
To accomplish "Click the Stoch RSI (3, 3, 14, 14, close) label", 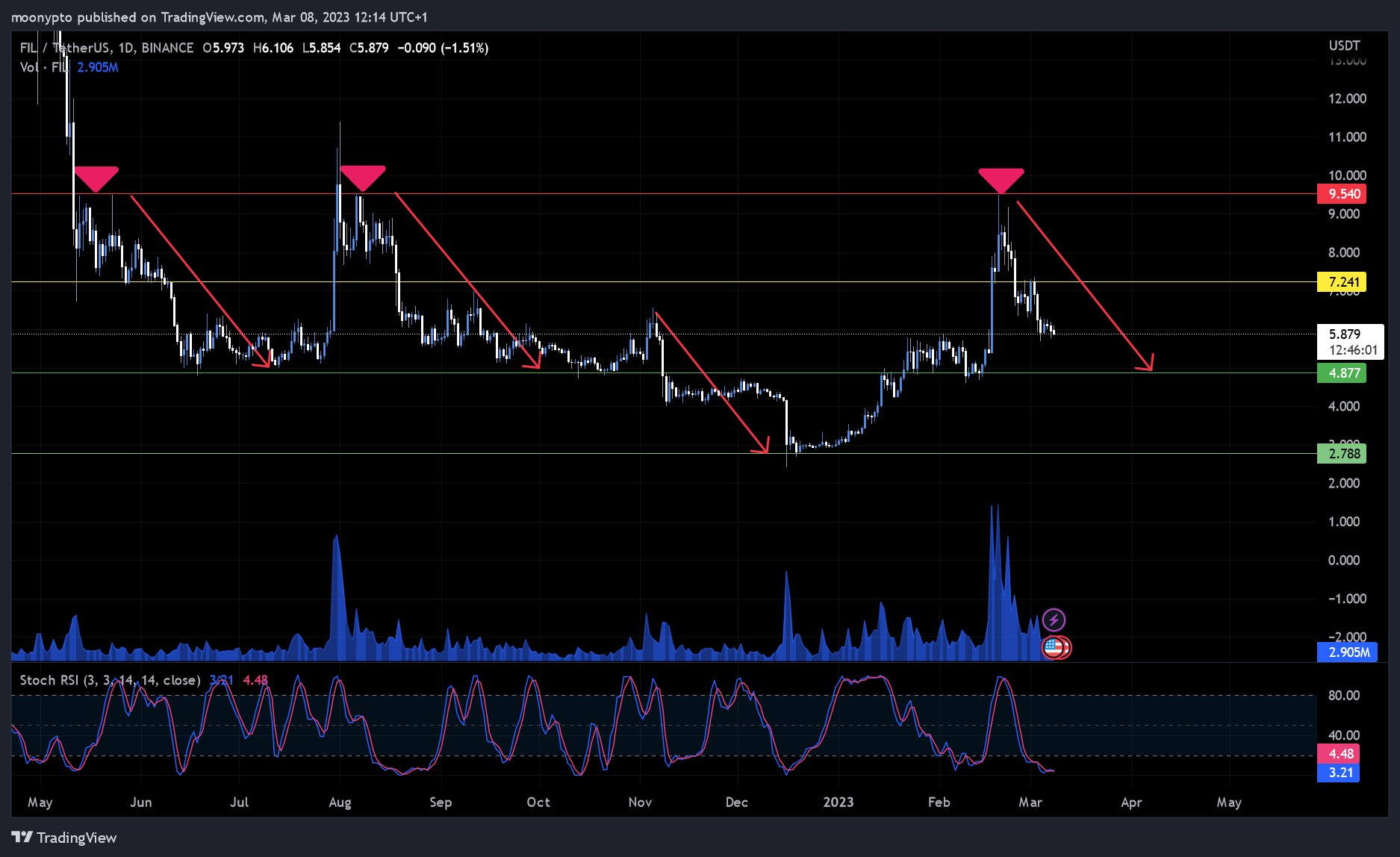I will (110, 680).
